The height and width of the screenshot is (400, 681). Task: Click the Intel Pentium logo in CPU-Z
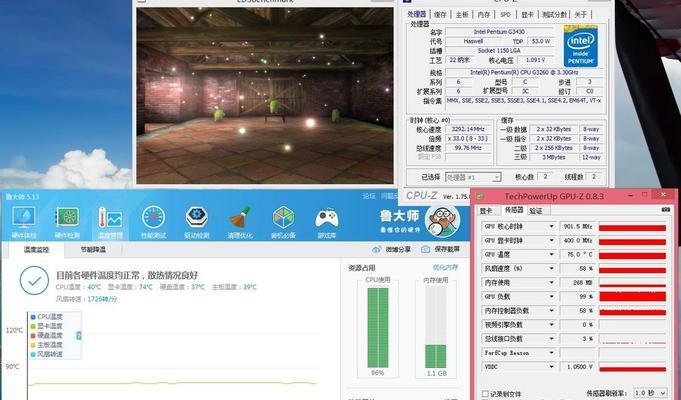[581, 46]
